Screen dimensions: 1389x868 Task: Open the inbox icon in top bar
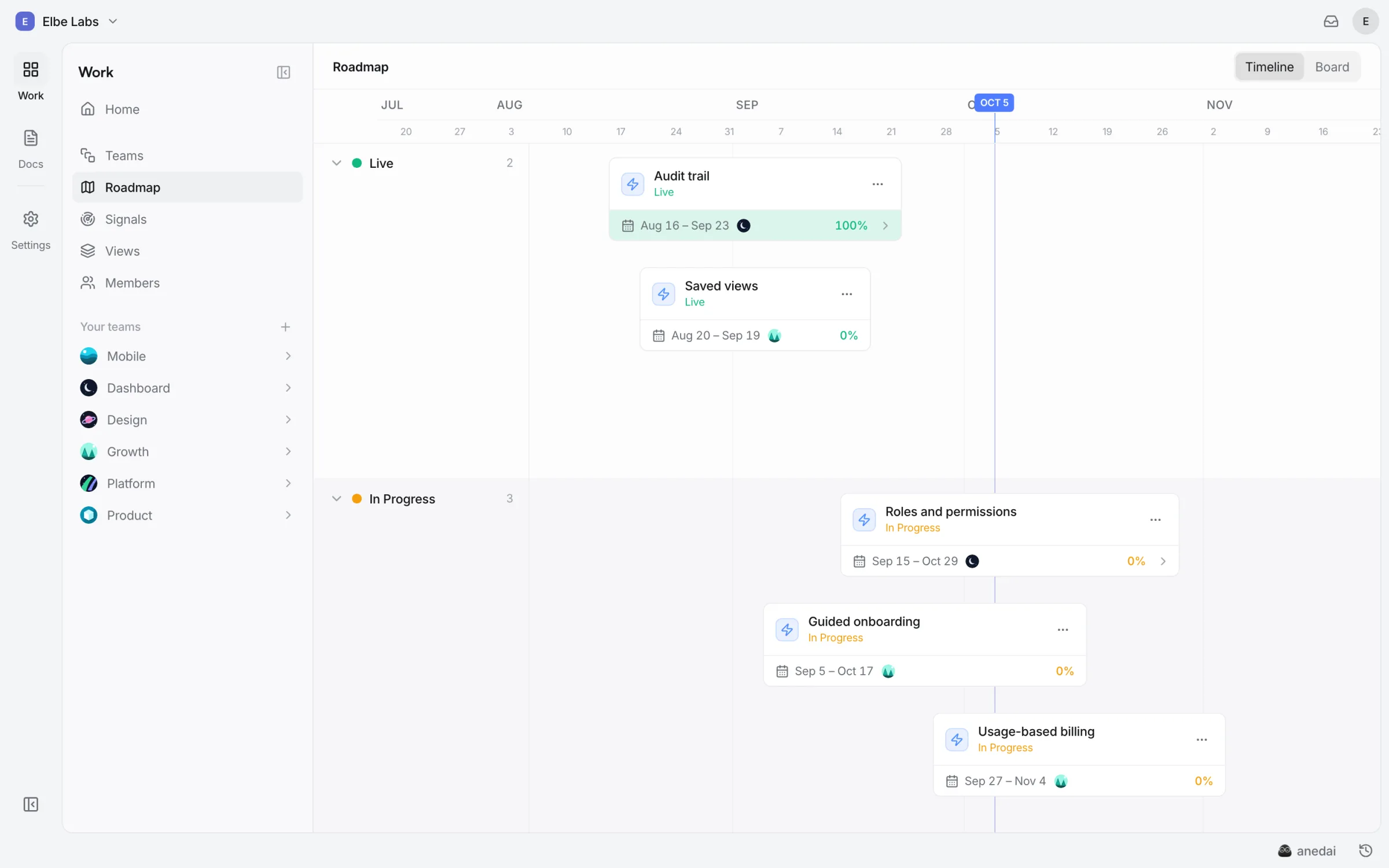point(1331,21)
